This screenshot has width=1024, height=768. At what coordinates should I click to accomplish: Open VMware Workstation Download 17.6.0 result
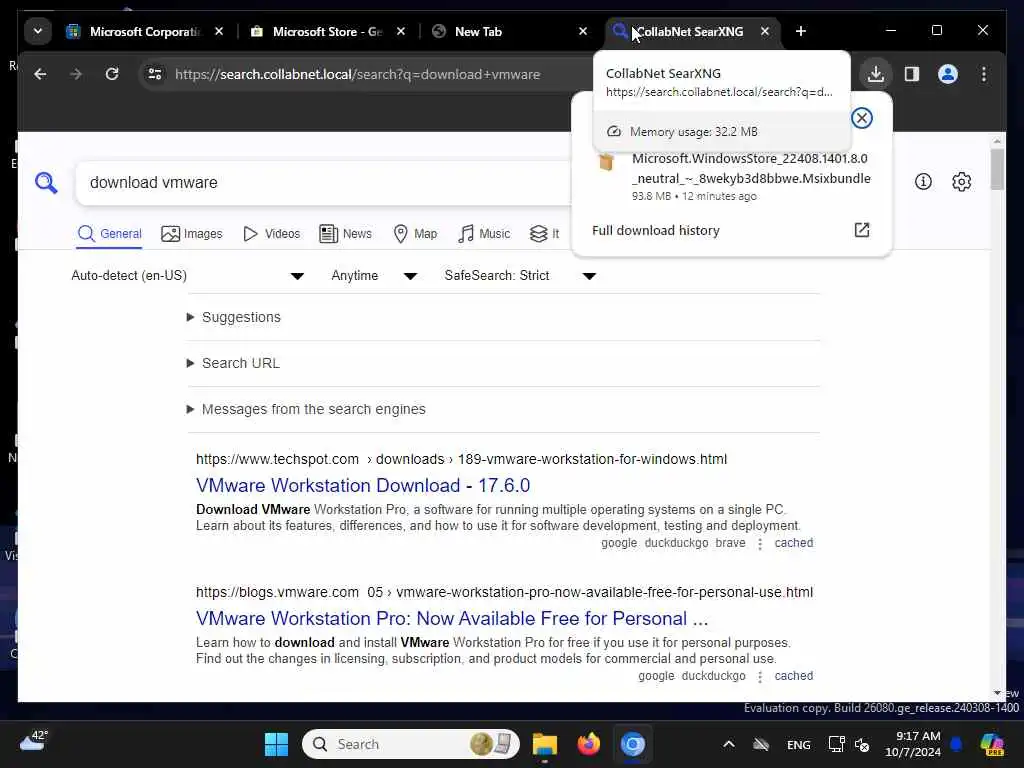point(363,486)
